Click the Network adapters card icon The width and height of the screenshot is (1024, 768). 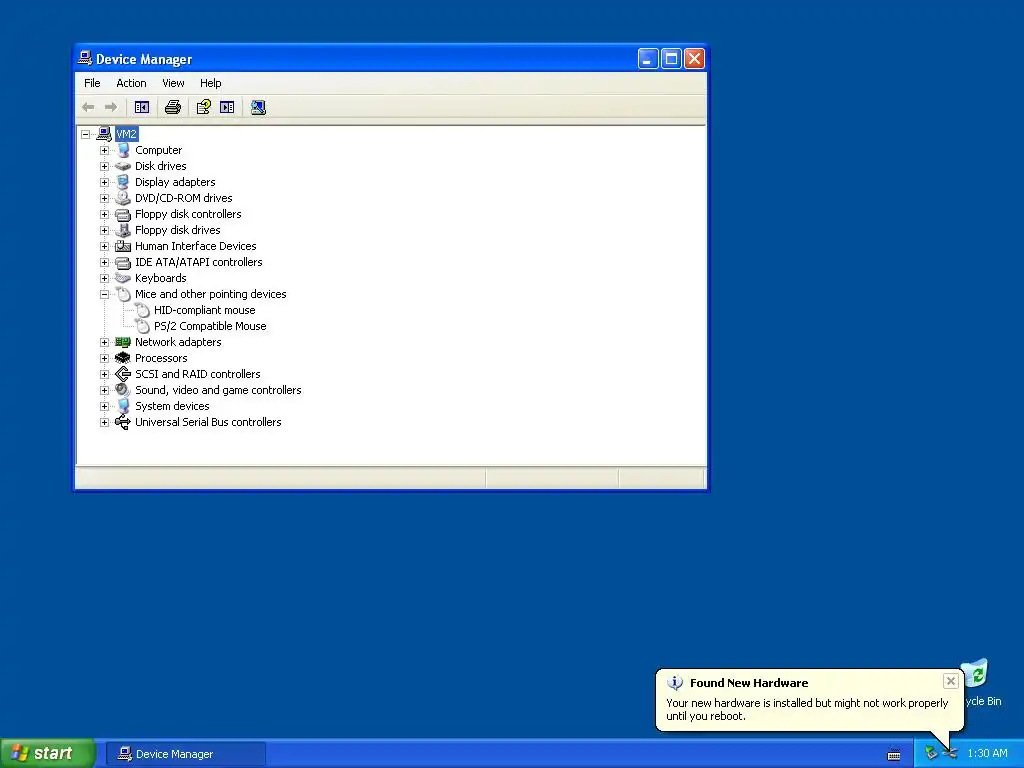[123, 342]
